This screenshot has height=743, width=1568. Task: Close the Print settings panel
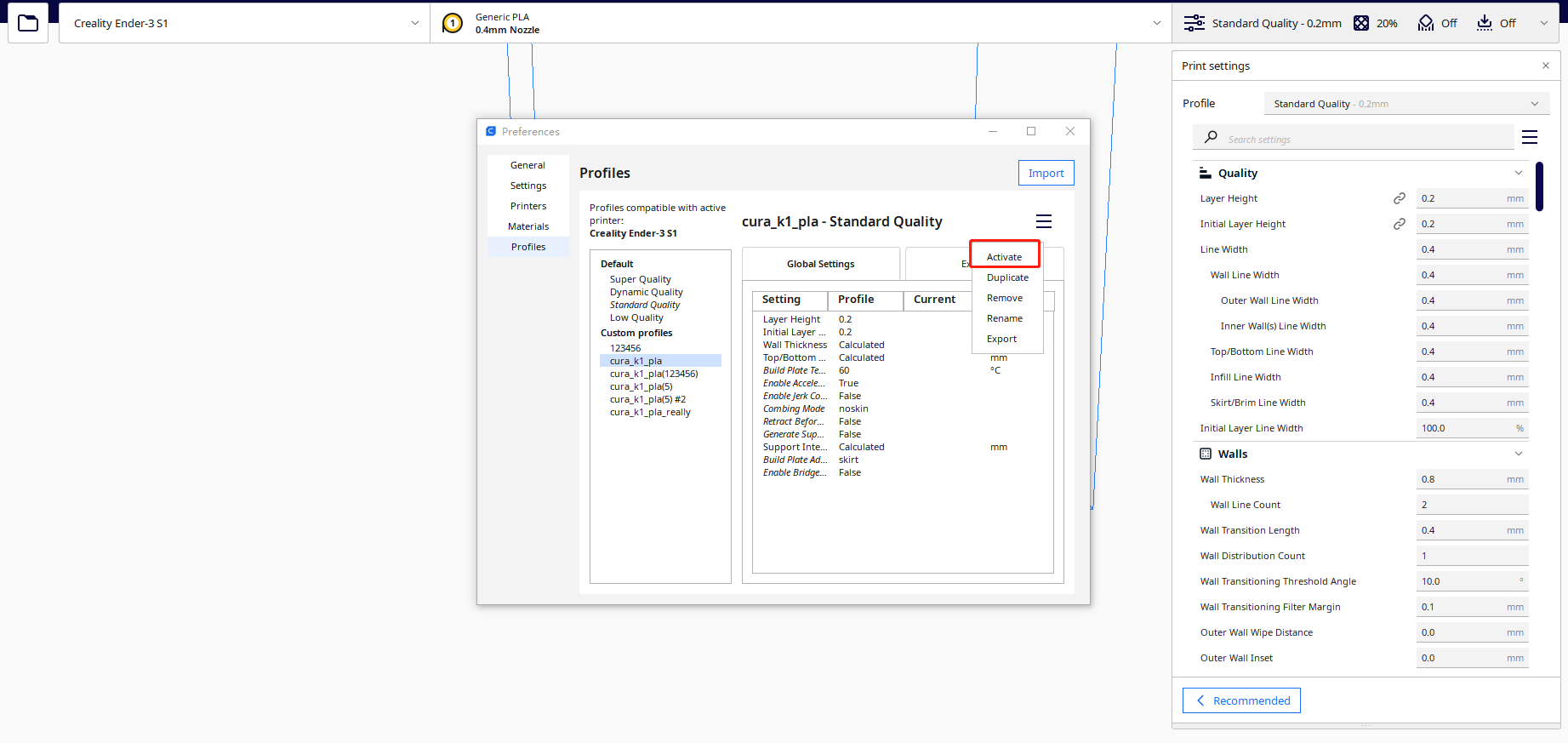pos(1546,66)
